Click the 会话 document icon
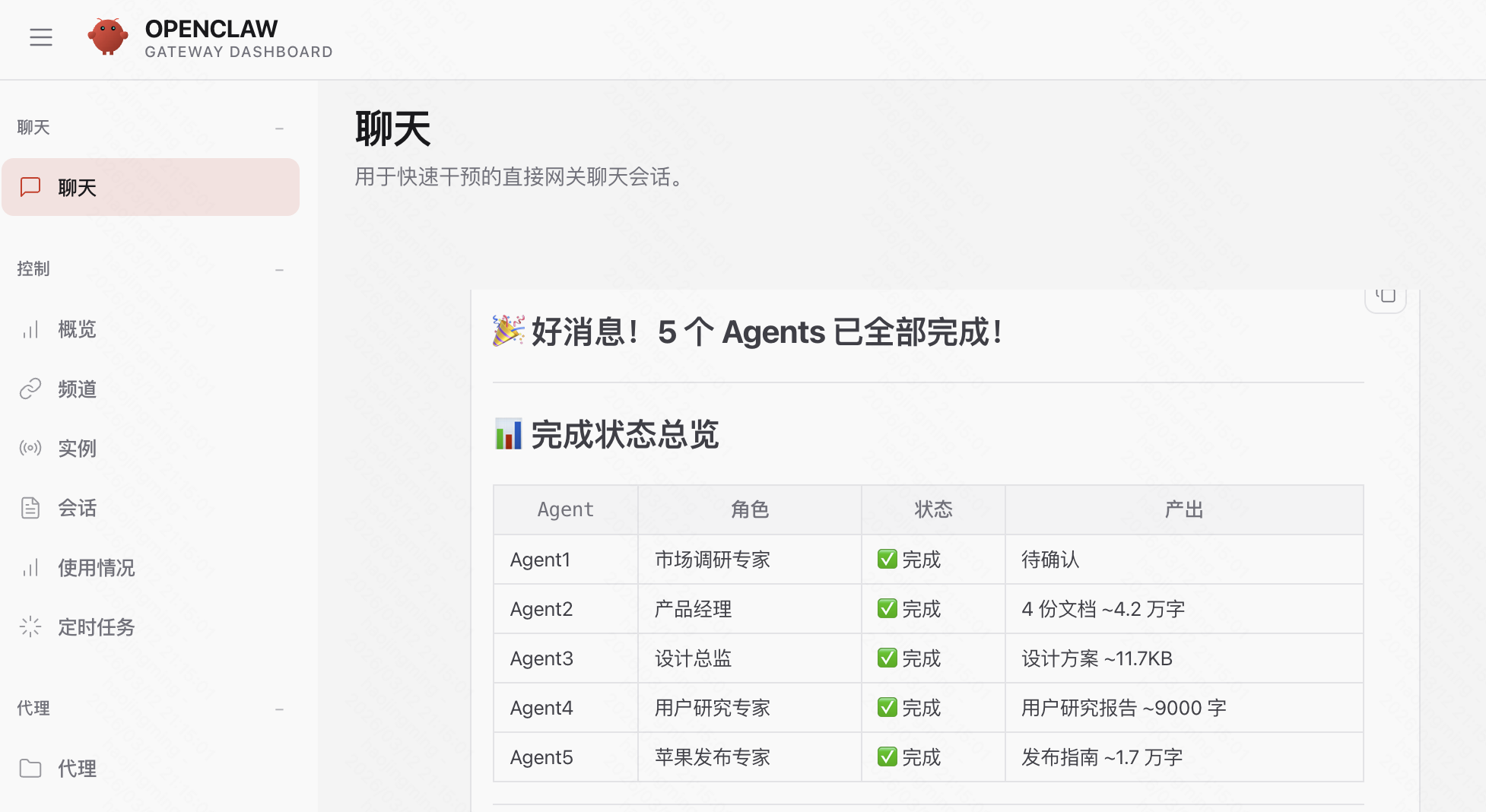Viewport: 1486px width, 812px height. pos(30,507)
